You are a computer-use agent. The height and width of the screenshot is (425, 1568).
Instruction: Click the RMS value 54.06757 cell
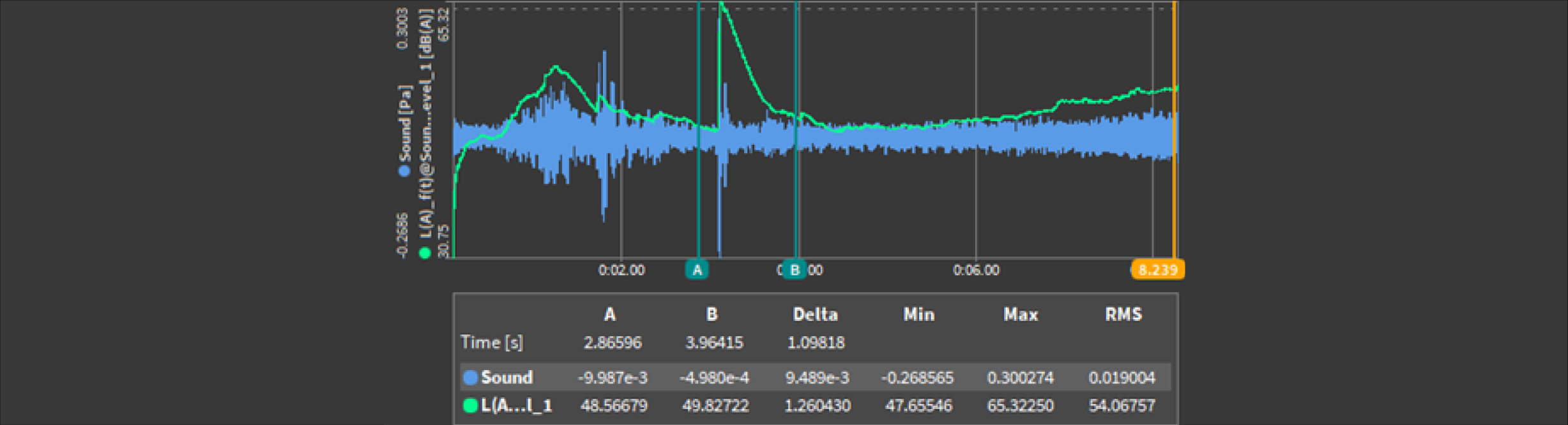coord(1122,406)
